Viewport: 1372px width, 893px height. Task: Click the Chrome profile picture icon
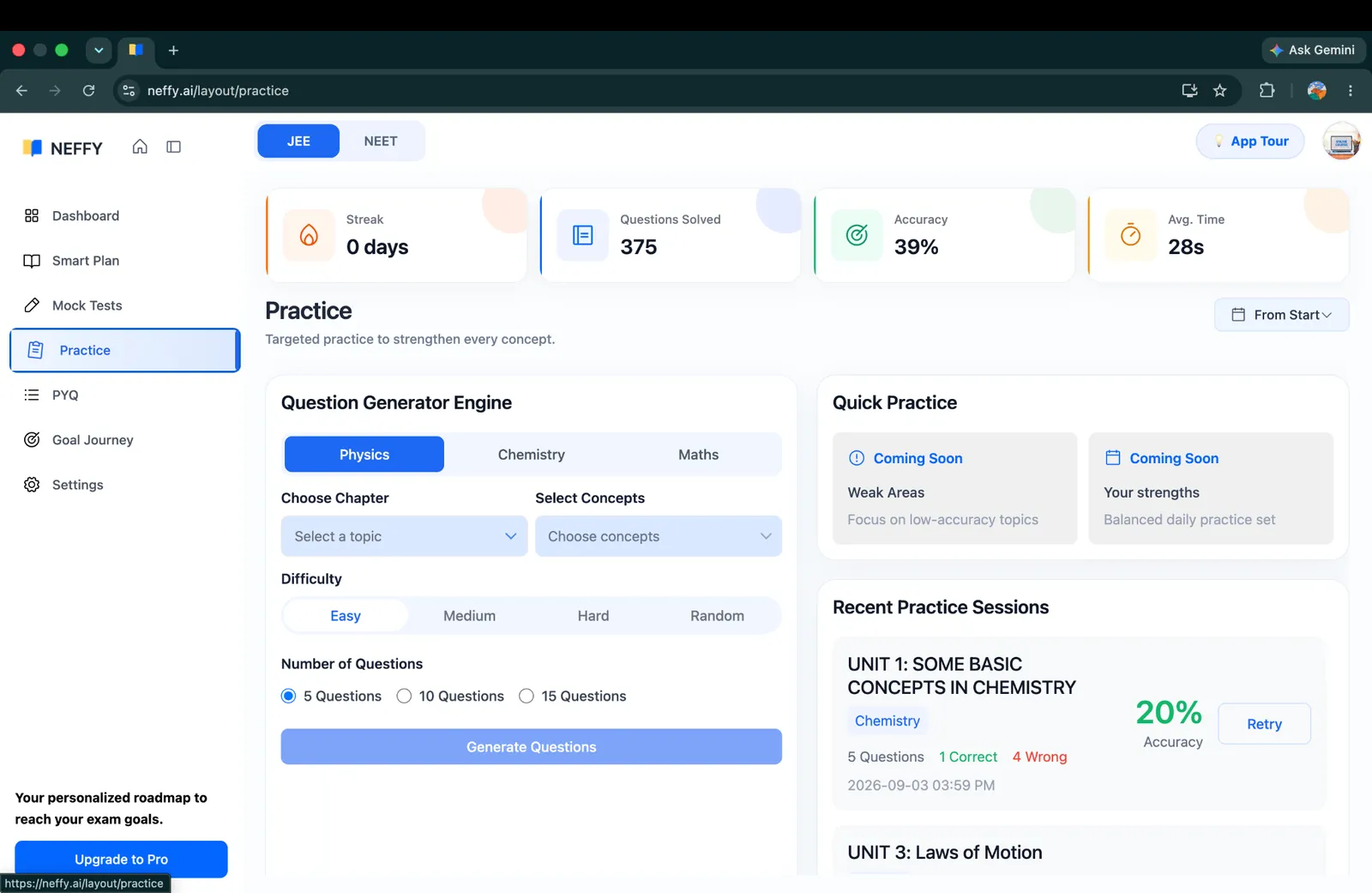pyautogui.click(x=1317, y=90)
